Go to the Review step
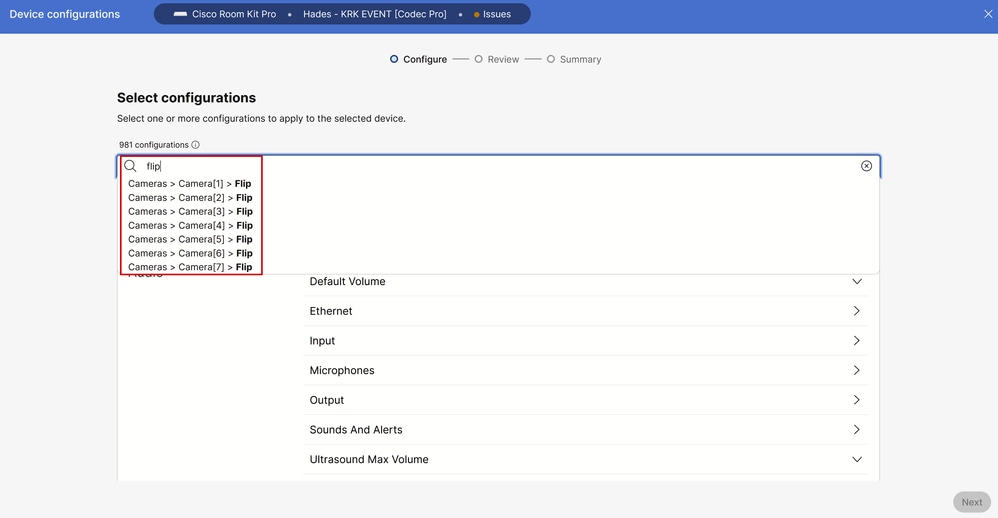 [496, 59]
